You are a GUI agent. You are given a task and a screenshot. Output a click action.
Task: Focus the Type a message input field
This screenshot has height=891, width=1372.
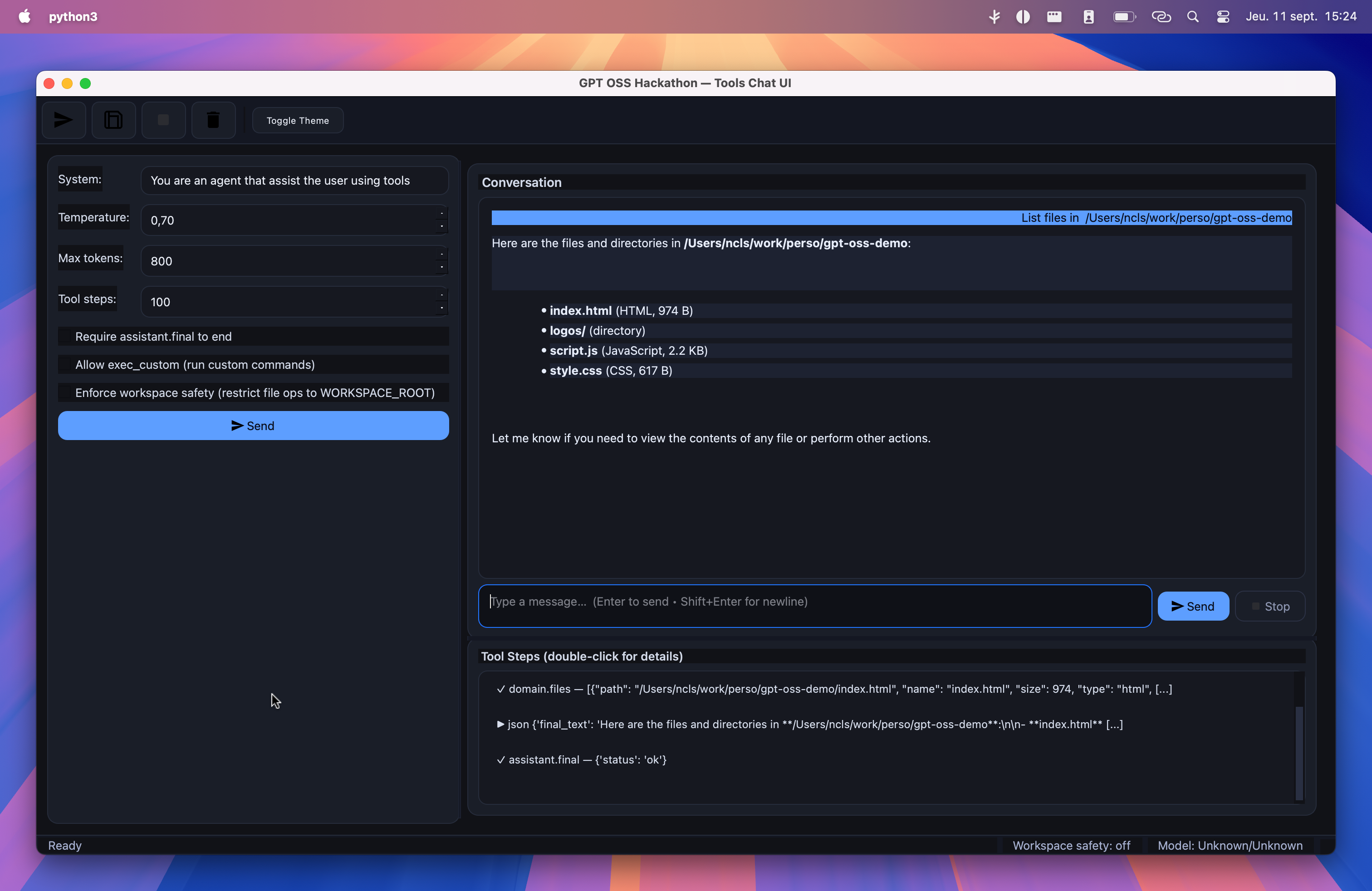coord(814,605)
